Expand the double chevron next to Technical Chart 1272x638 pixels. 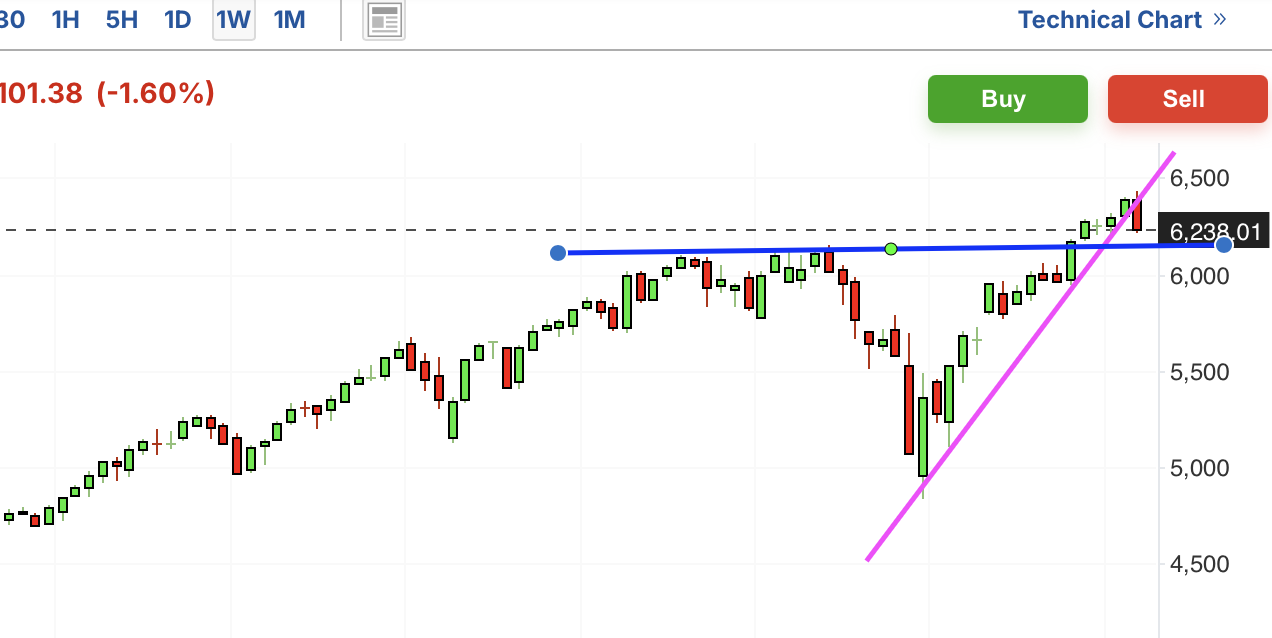[1218, 19]
